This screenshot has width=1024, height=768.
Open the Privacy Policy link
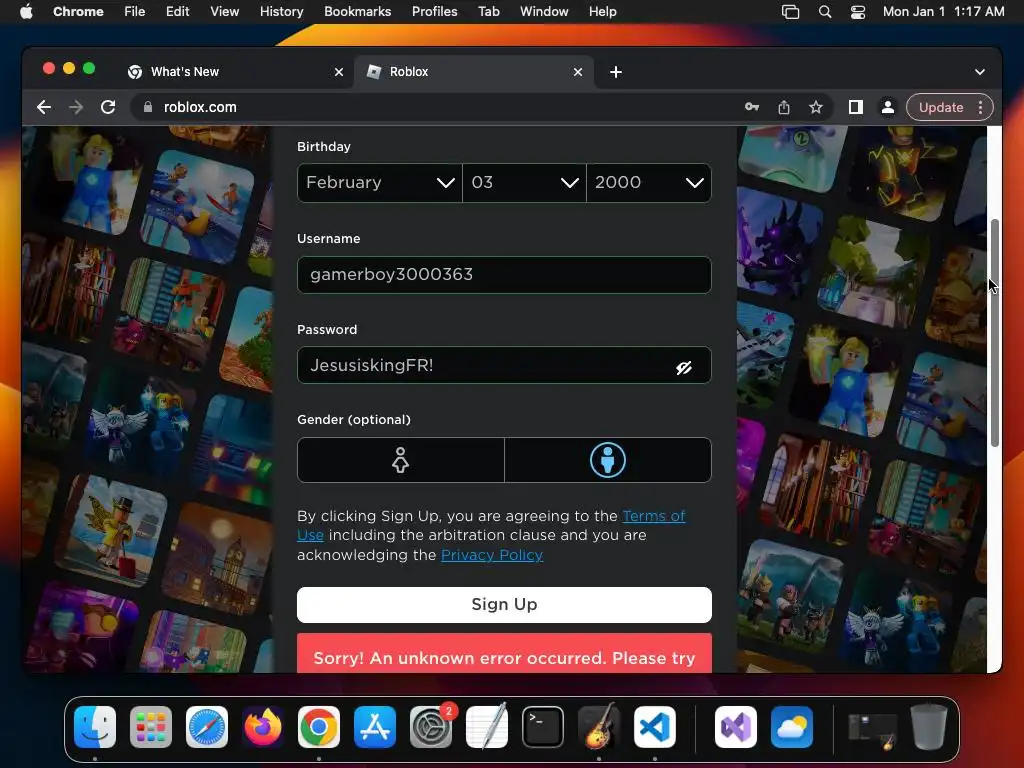tap(492, 555)
